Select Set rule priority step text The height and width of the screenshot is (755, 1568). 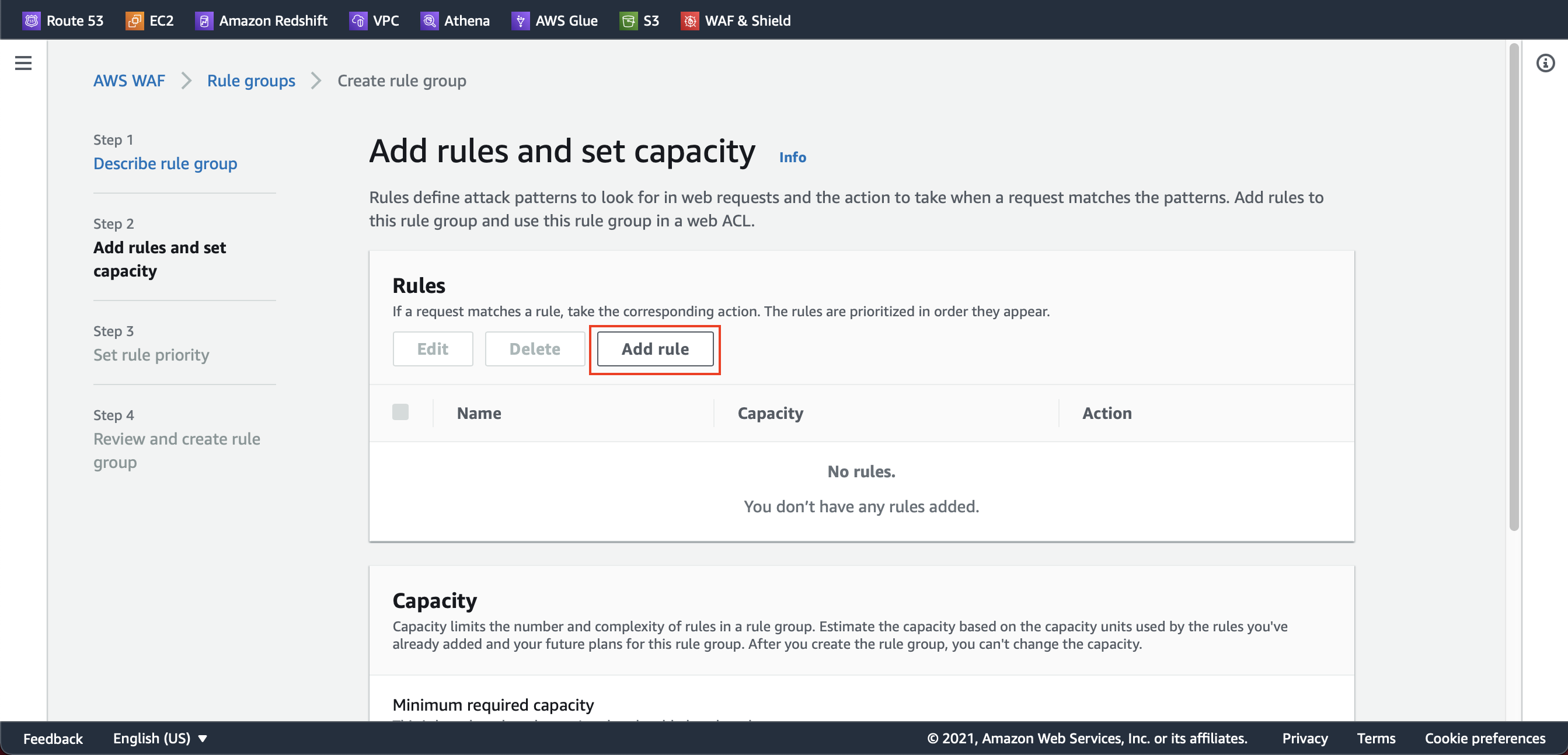(x=151, y=354)
